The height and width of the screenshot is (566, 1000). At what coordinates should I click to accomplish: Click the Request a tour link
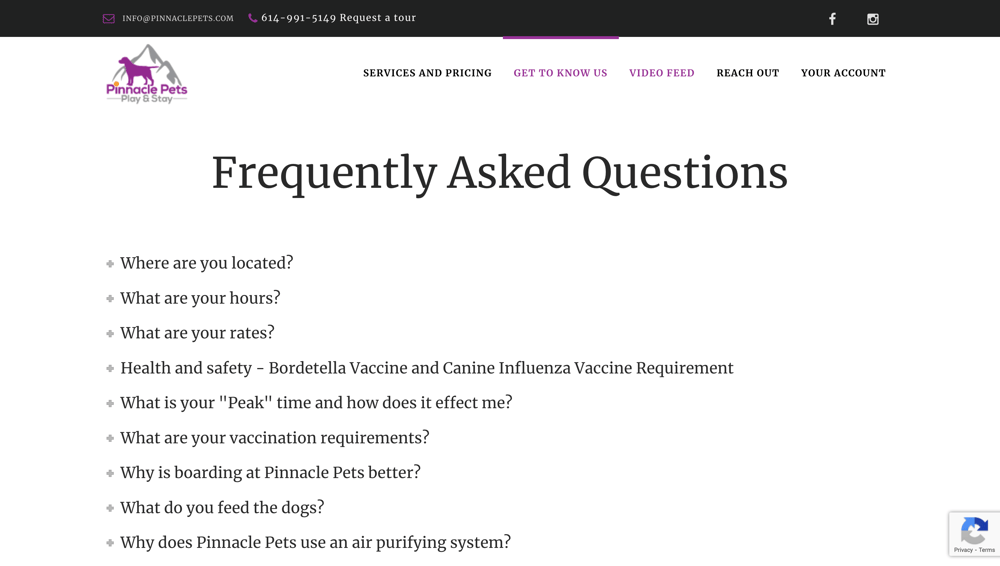[378, 18]
